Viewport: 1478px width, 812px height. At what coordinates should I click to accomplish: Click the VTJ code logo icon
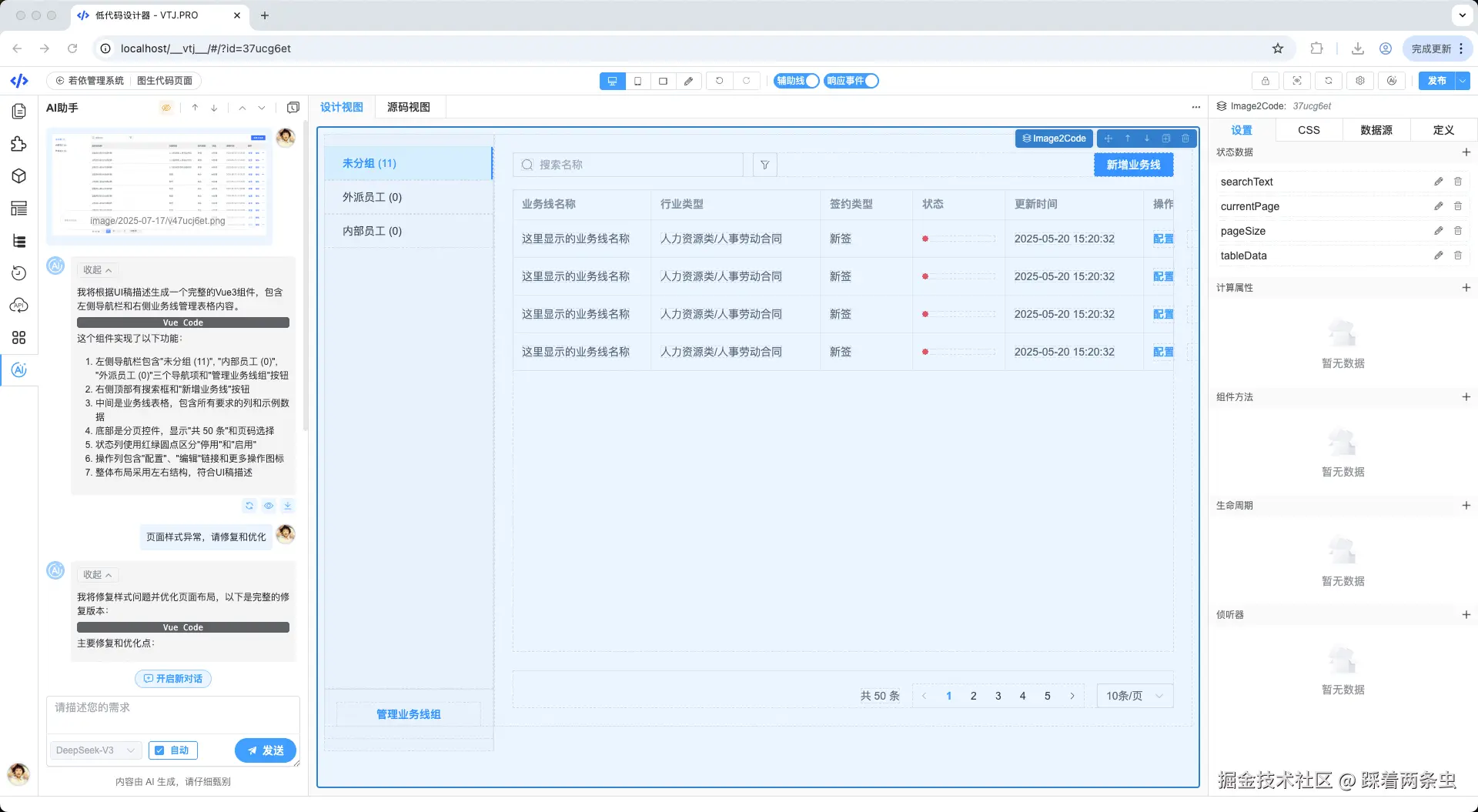tap(19, 81)
